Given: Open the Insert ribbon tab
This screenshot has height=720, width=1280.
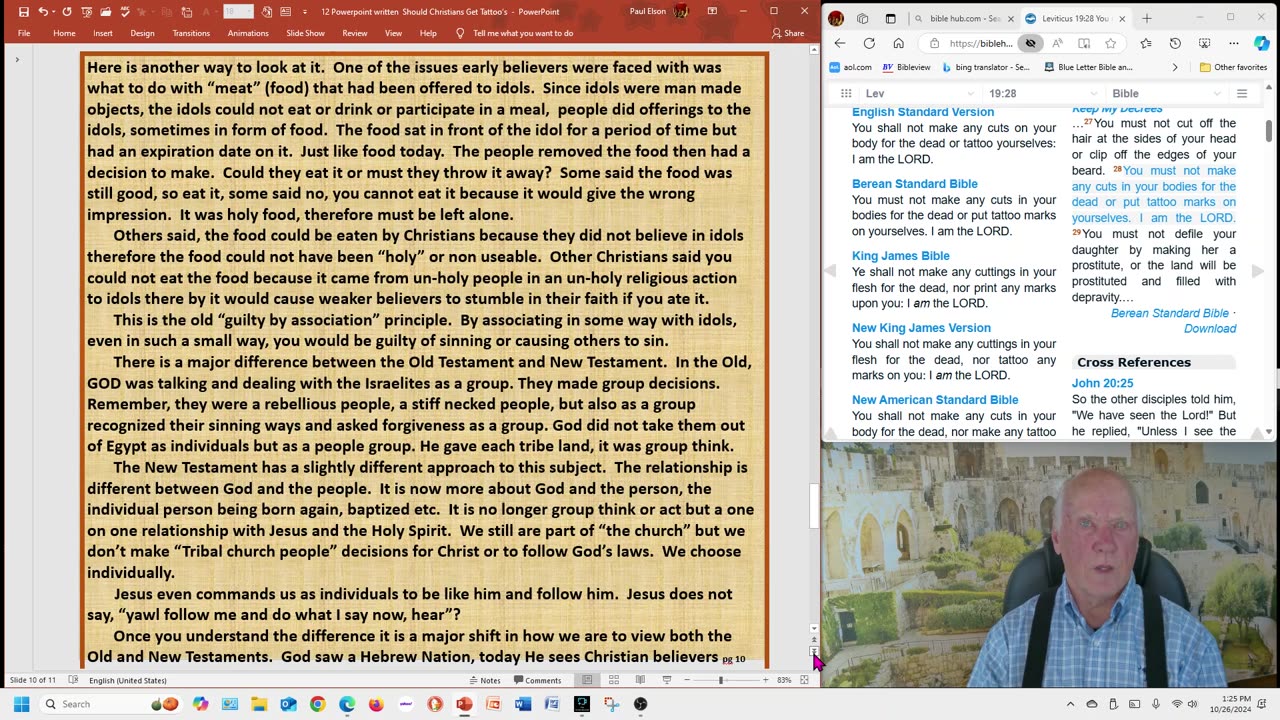Looking at the screenshot, I should pos(103,33).
